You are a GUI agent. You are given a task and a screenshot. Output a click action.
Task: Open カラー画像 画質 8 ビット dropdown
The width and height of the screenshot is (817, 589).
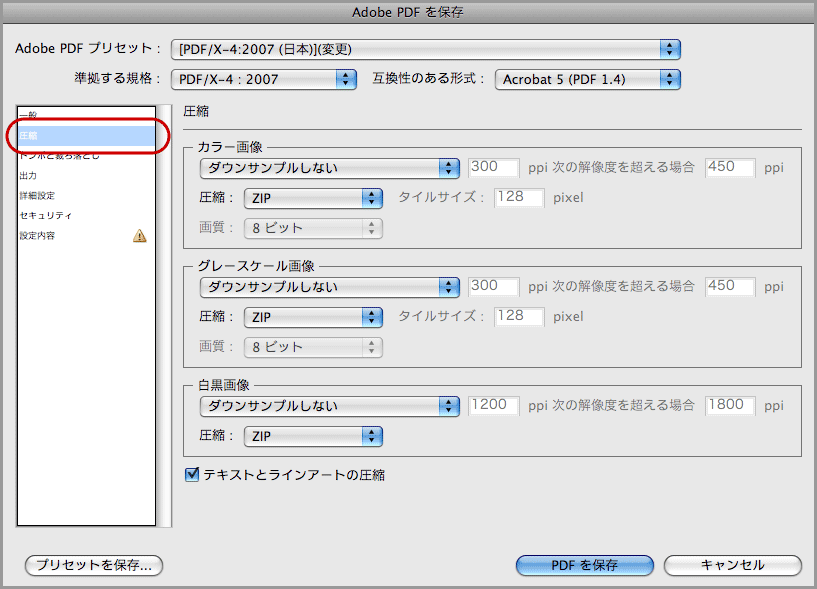click(x=313, y=228)
